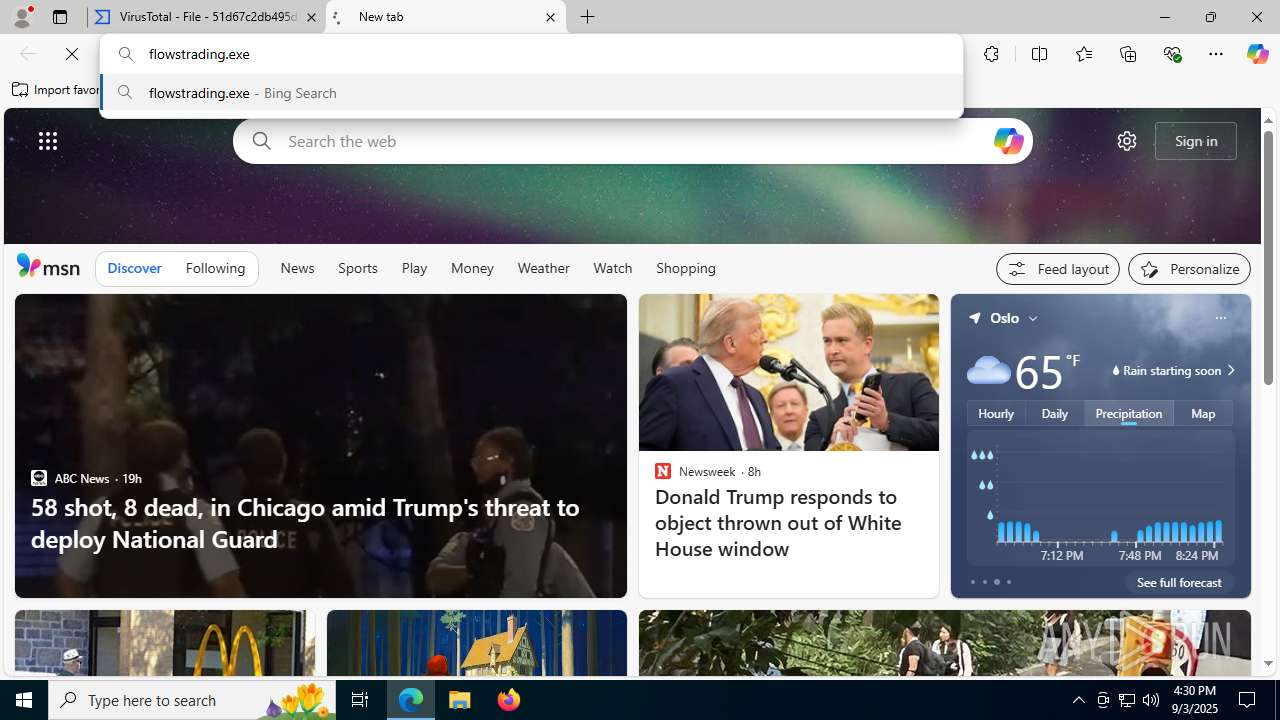Stop loading the page
This screenshot has height=720, width=1280.
[x=72, y=54]
